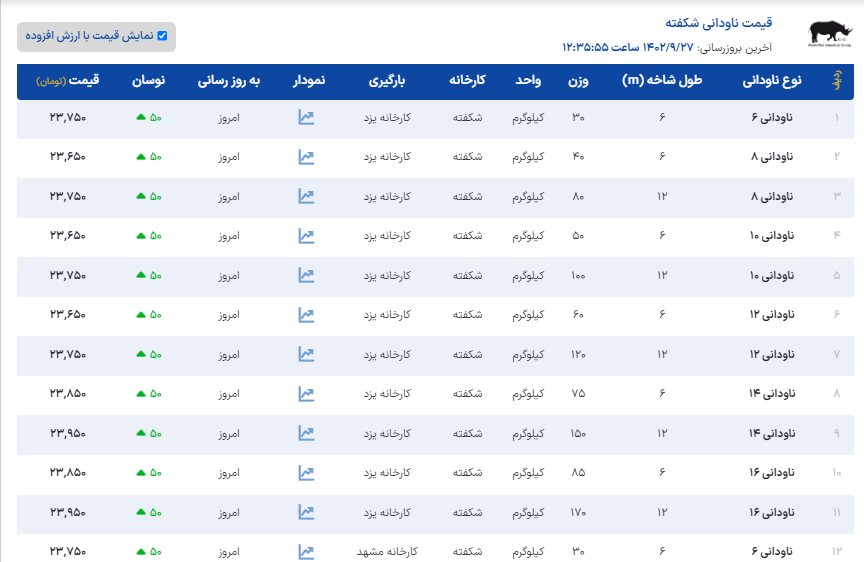Click price 23,950 in row 9
This screenshot has height=562, width=864.
click(x=68, y=434)
